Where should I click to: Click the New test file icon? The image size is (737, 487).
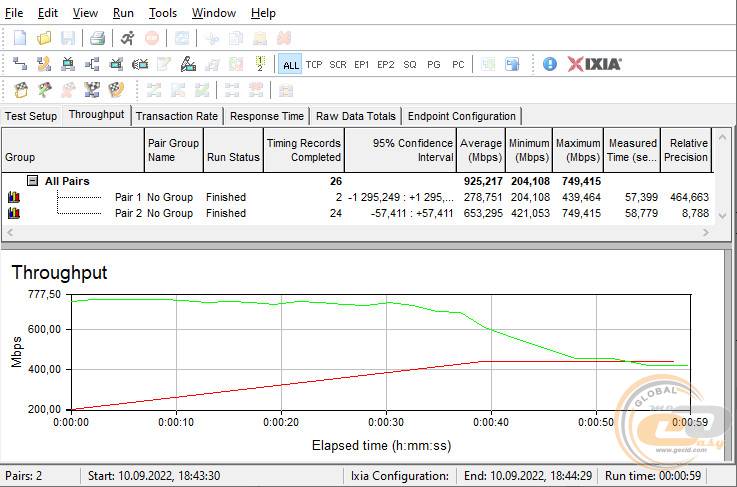click(x=20, y=38)
